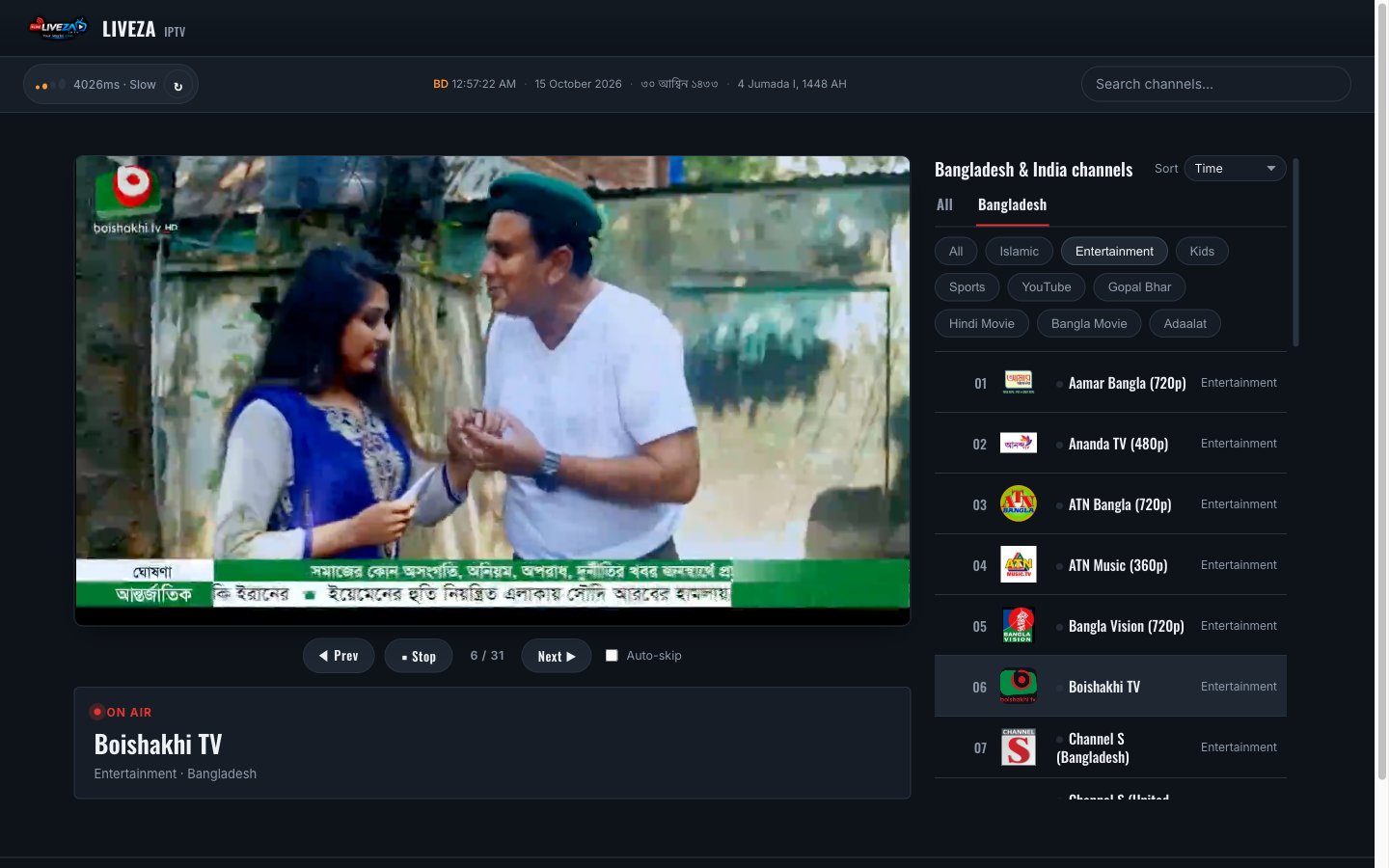Filter channels by Kids
This screenshot has width=1389, height=868.
1202,252
